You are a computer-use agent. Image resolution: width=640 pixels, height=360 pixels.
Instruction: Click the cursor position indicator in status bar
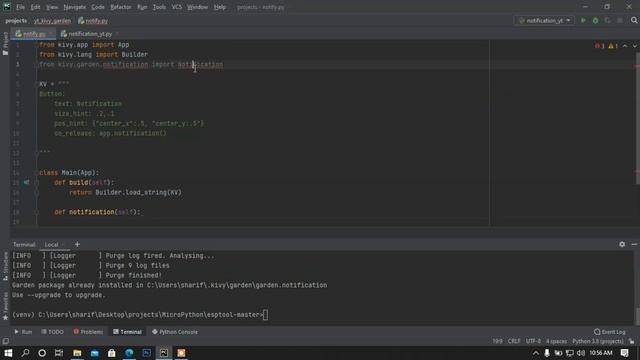click(x=497, y=341)
